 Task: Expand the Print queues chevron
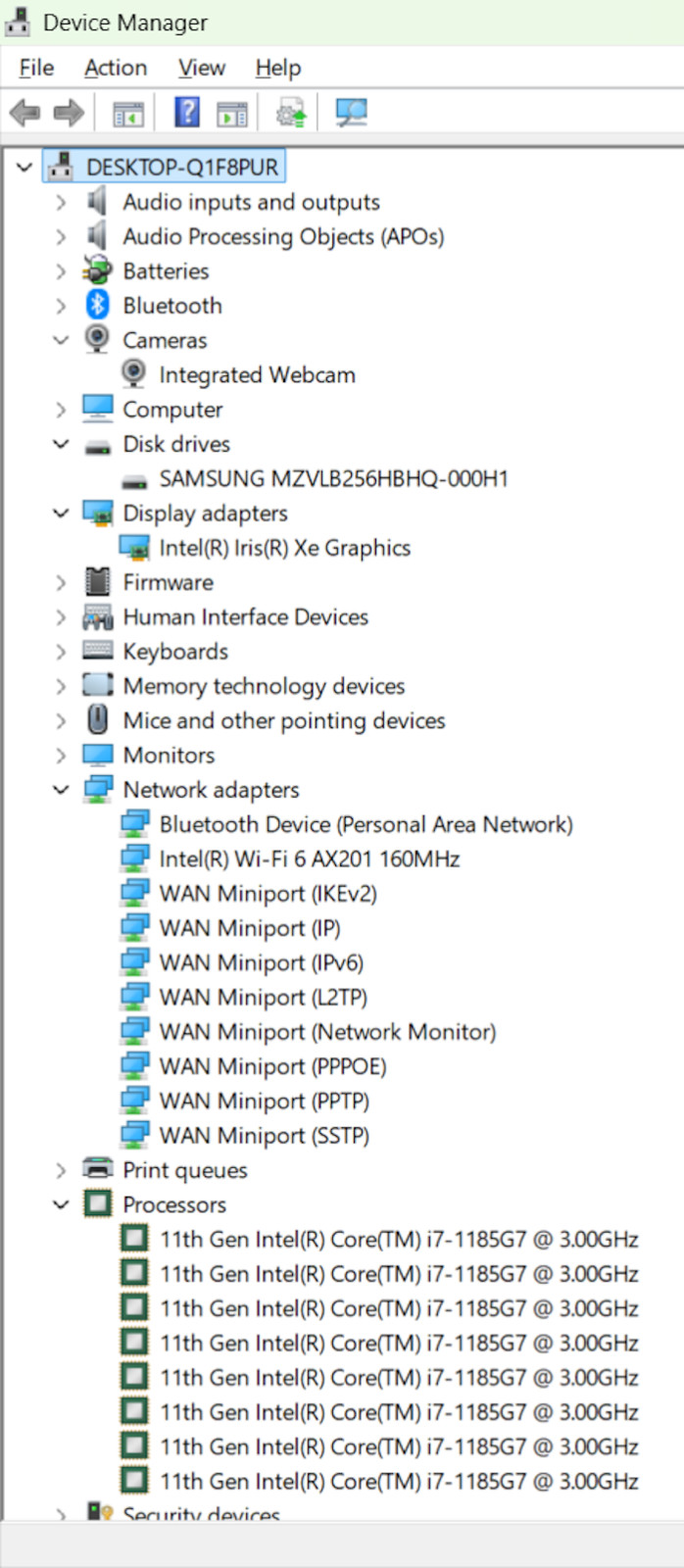coord(61,1170)
